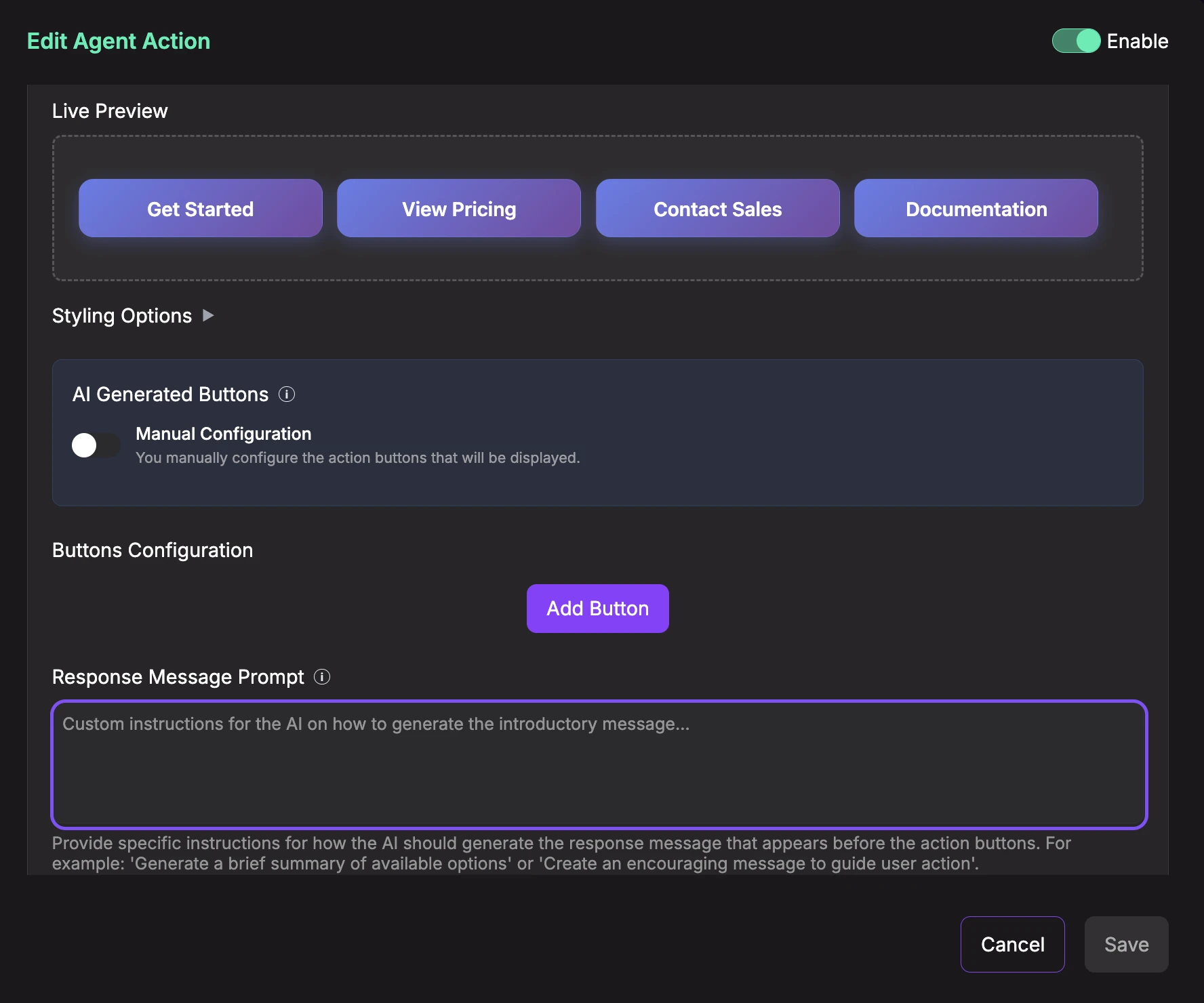The image size is (1204, 1003).
Task: Click the Enable label text
Action: click(1137, 41)
